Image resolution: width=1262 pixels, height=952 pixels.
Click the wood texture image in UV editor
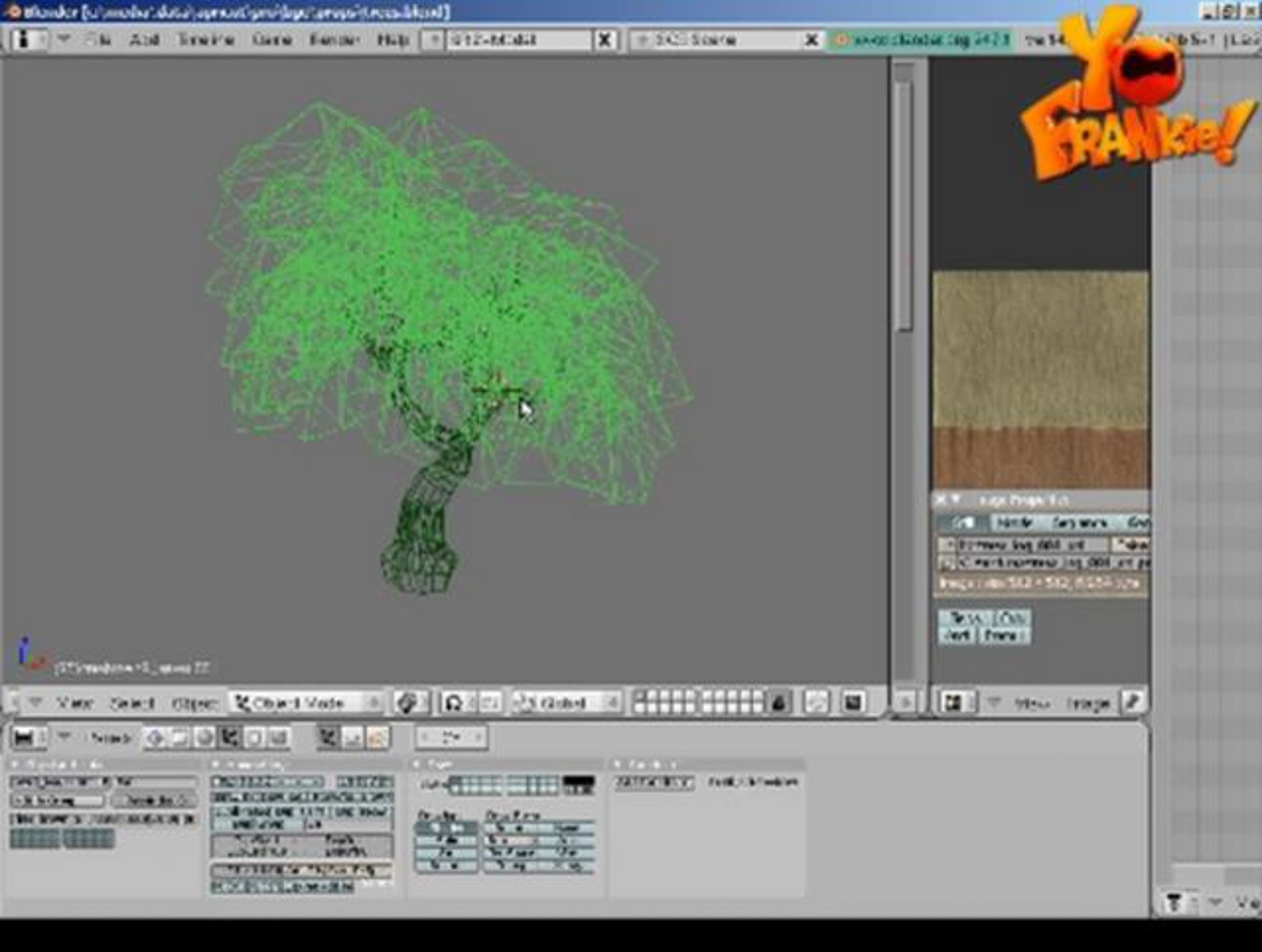1041,380
